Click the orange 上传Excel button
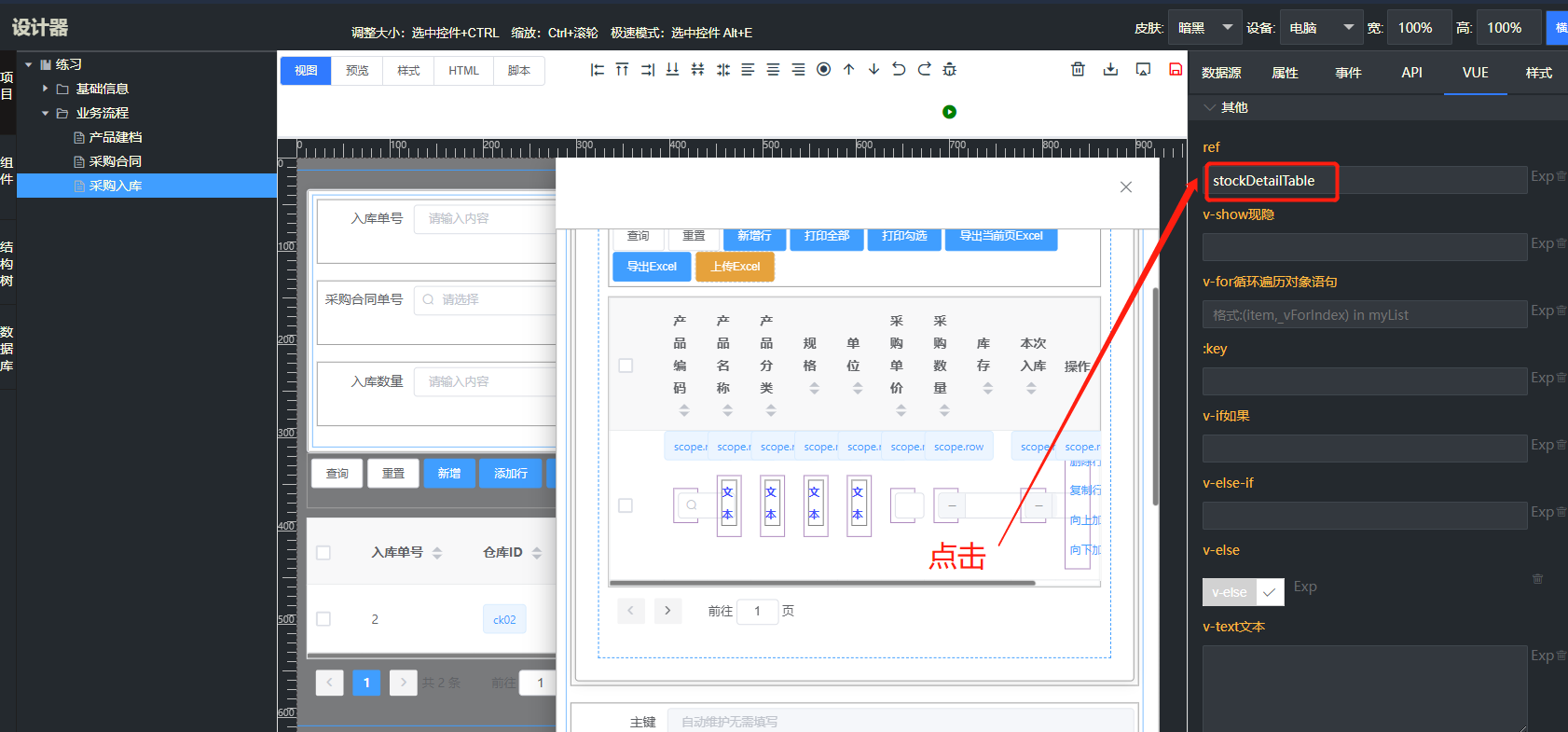 [736, 267]
